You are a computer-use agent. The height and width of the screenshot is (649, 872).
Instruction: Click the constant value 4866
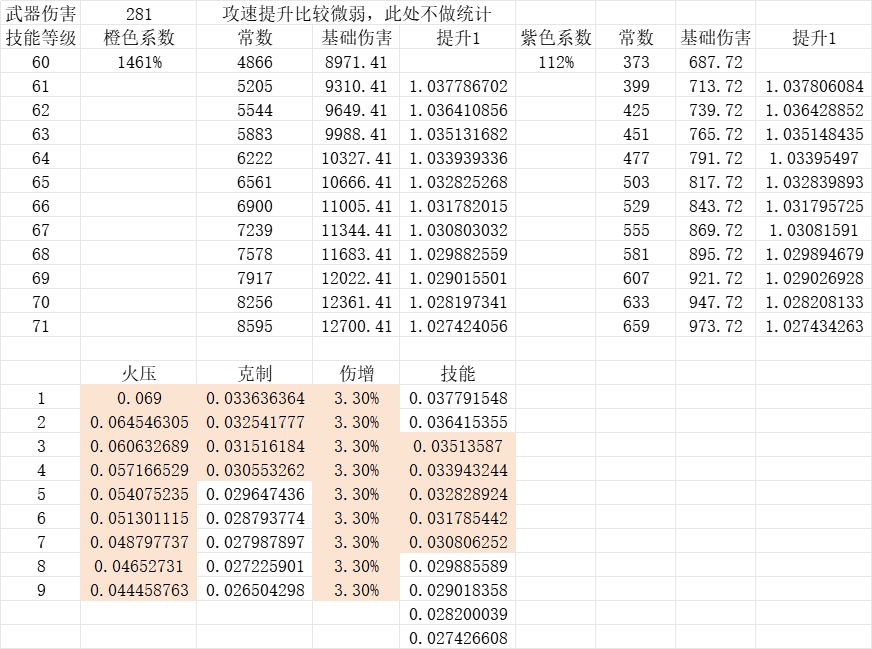tap(255, 62)
